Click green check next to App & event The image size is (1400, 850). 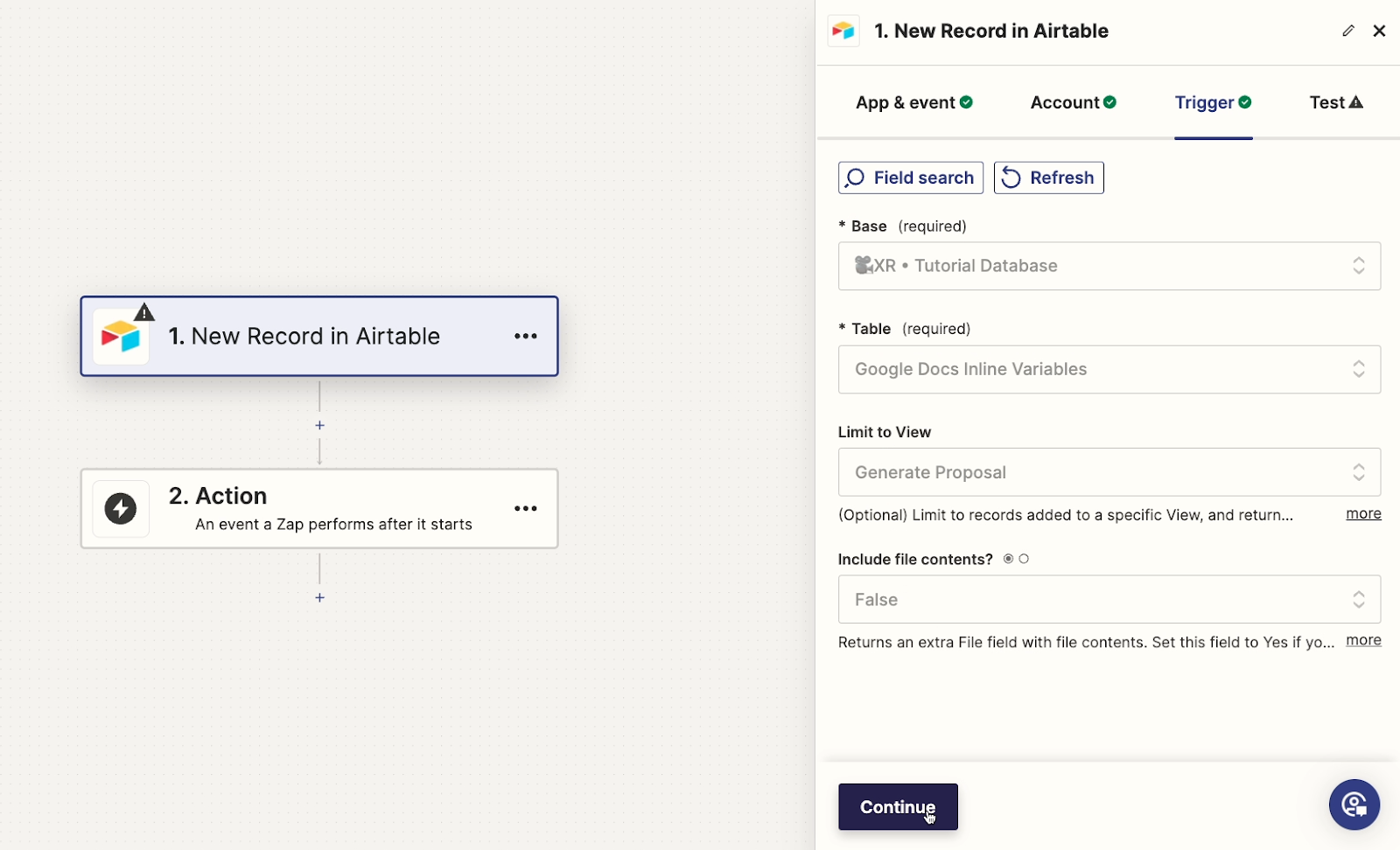[966, 102]
